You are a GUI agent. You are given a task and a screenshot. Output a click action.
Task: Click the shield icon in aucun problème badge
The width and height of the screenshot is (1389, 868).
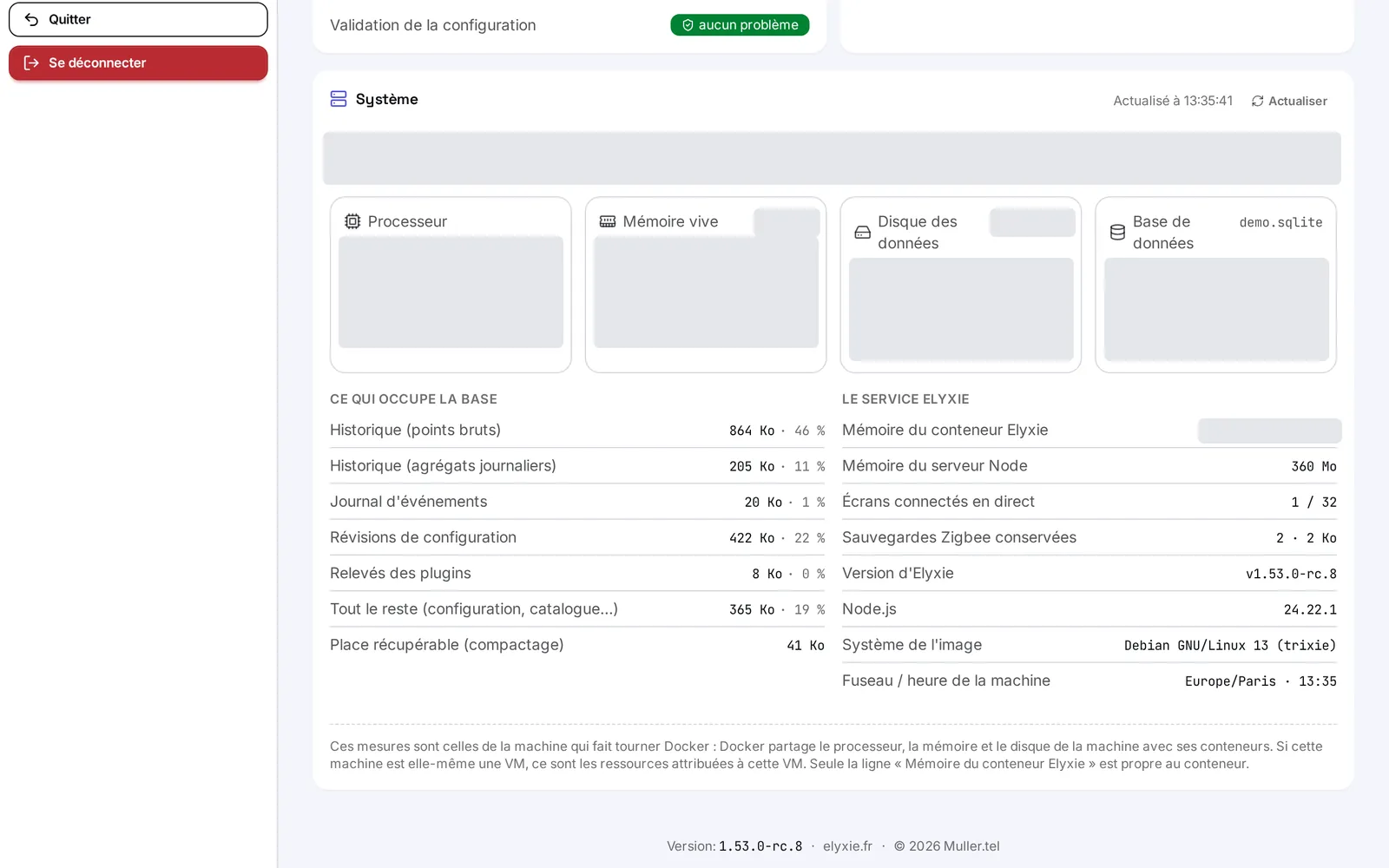688,25
